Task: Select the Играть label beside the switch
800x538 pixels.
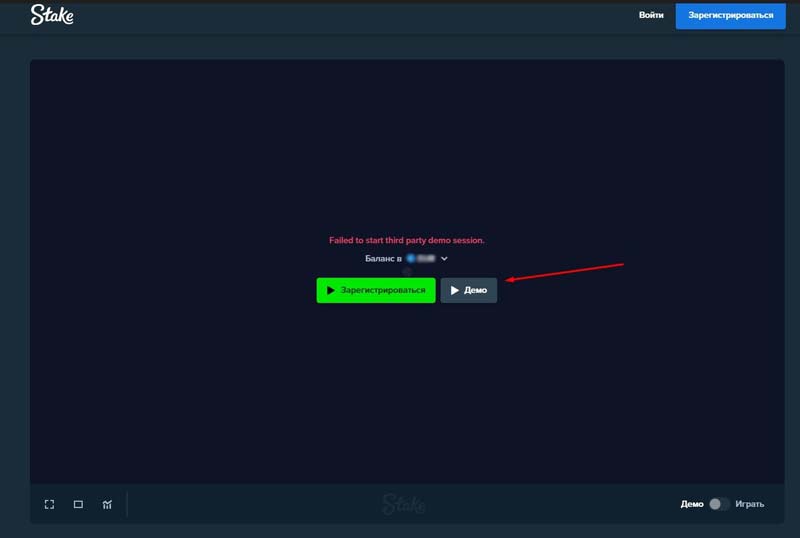Action: 750,504
